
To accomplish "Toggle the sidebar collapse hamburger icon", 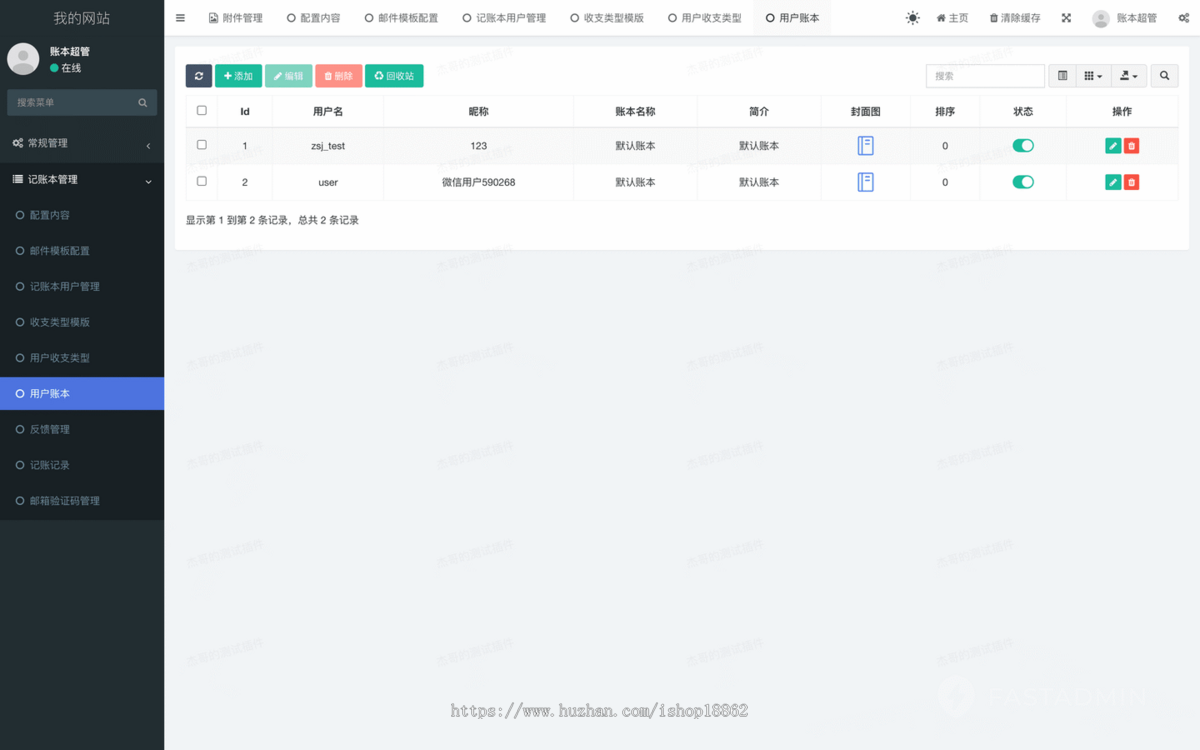I will [180, 17].
